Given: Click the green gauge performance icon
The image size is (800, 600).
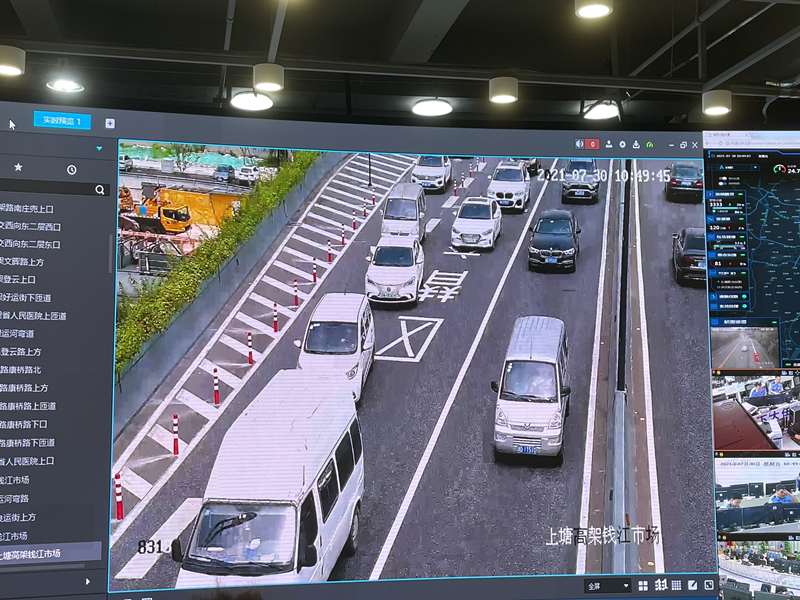Looking at the screenshot, I should tap(650, 144).
